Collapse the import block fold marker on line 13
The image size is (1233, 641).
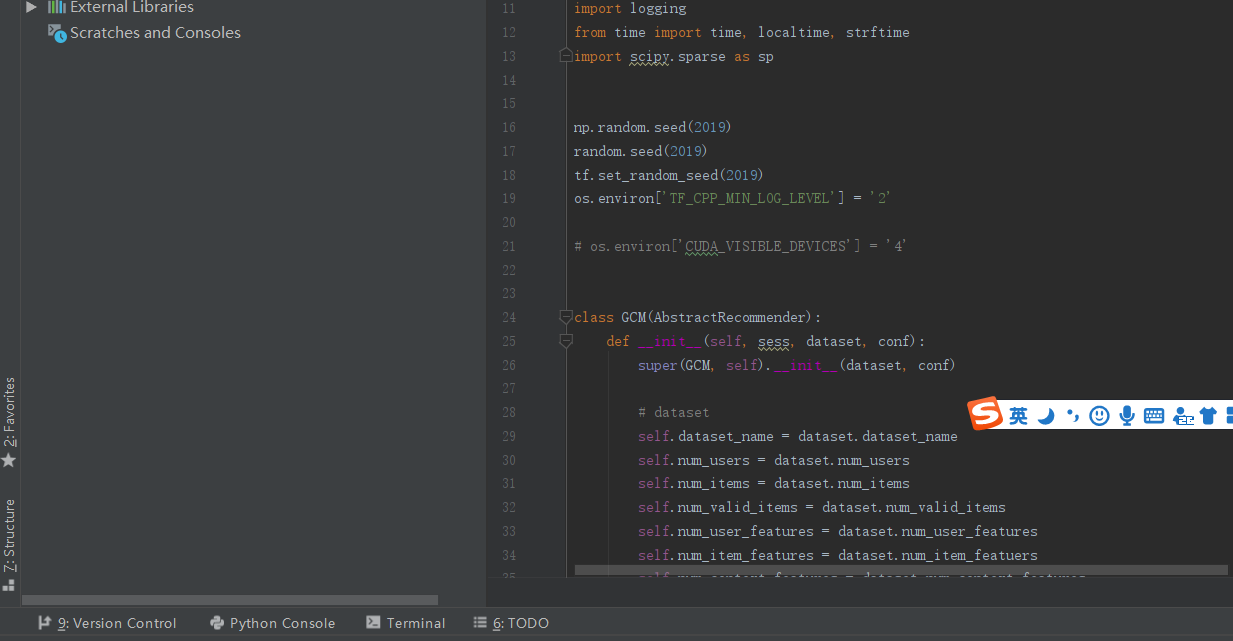tap(566, 56)
